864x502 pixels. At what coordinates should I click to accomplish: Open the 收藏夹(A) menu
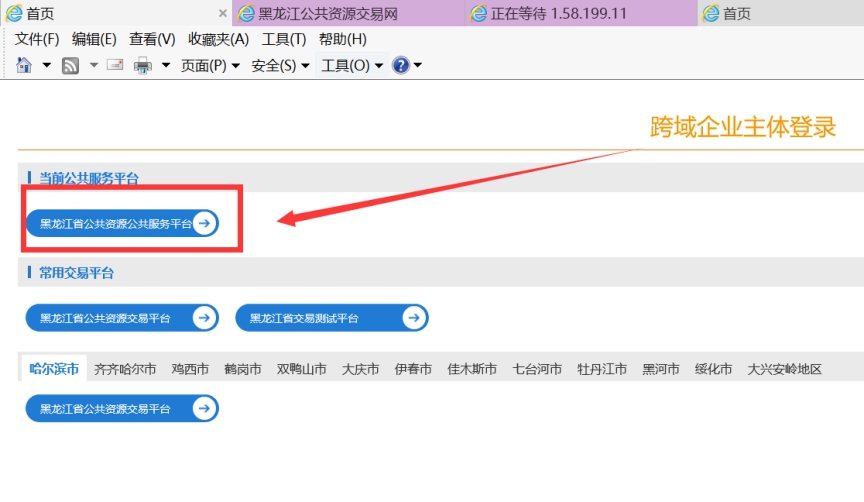tap(218, 39)
